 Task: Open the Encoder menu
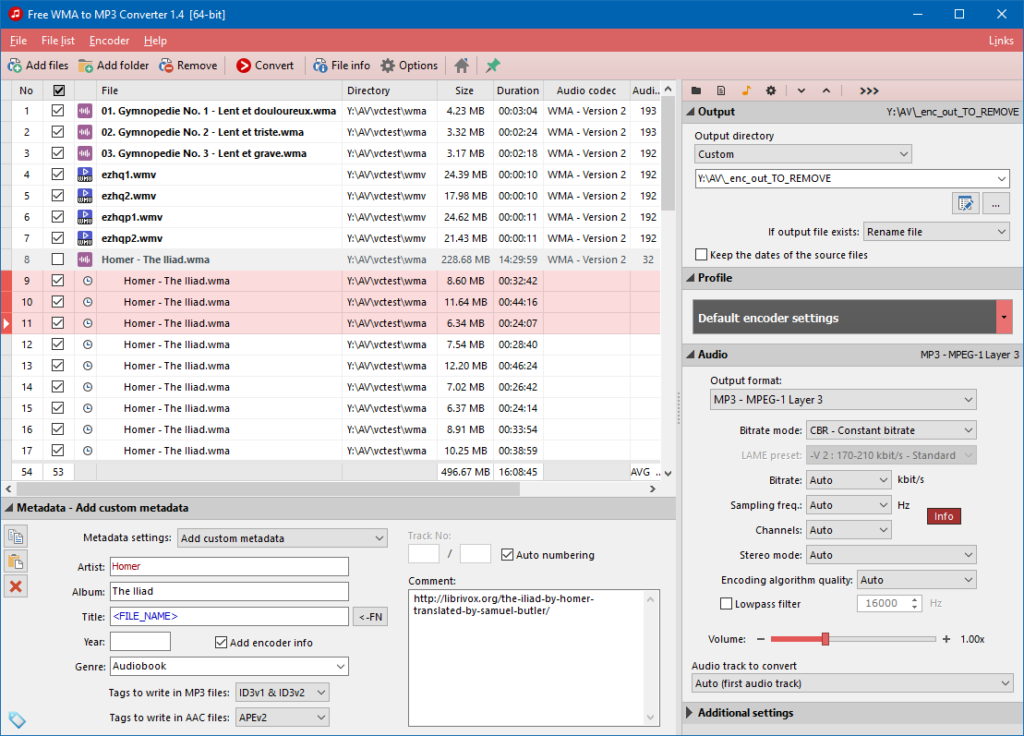(109, 40)
